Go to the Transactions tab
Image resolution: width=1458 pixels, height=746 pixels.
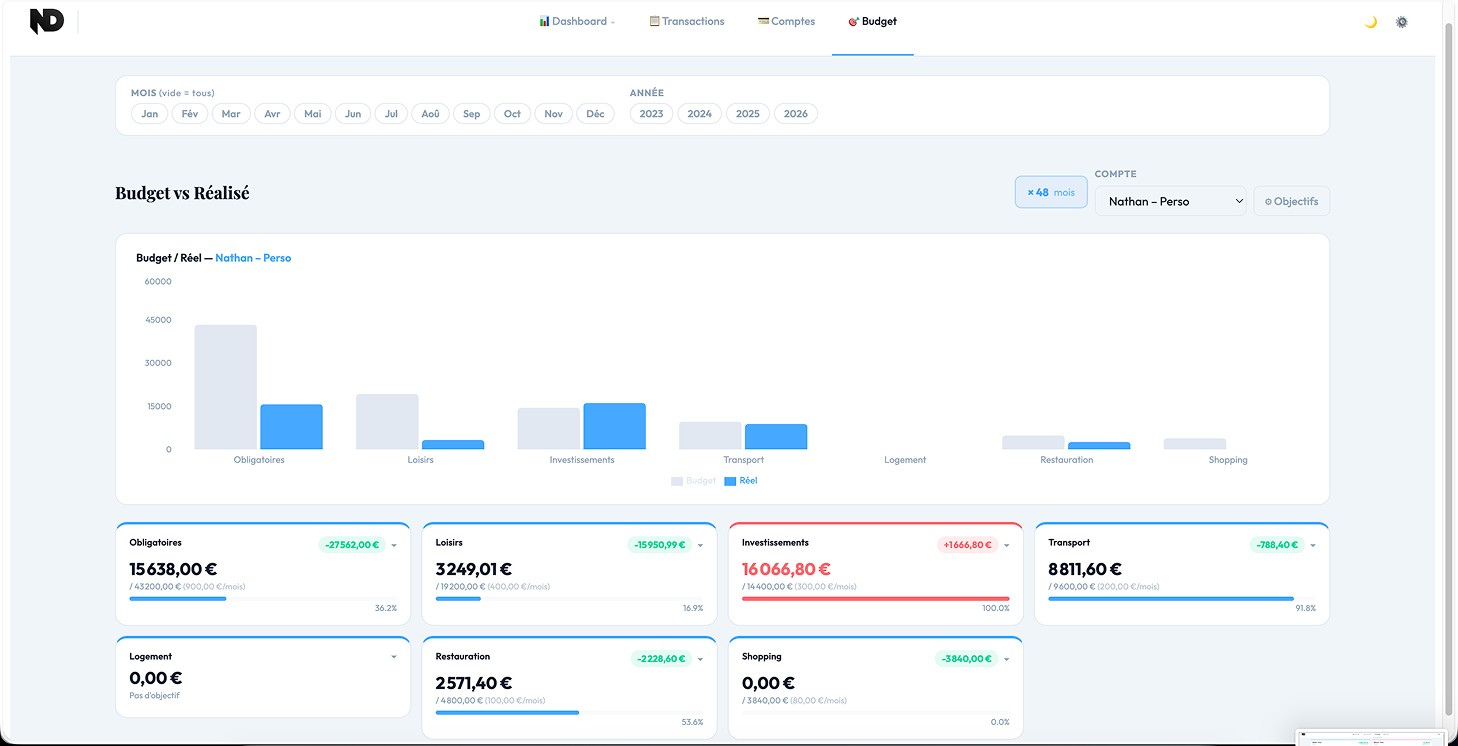coord(687,21)
